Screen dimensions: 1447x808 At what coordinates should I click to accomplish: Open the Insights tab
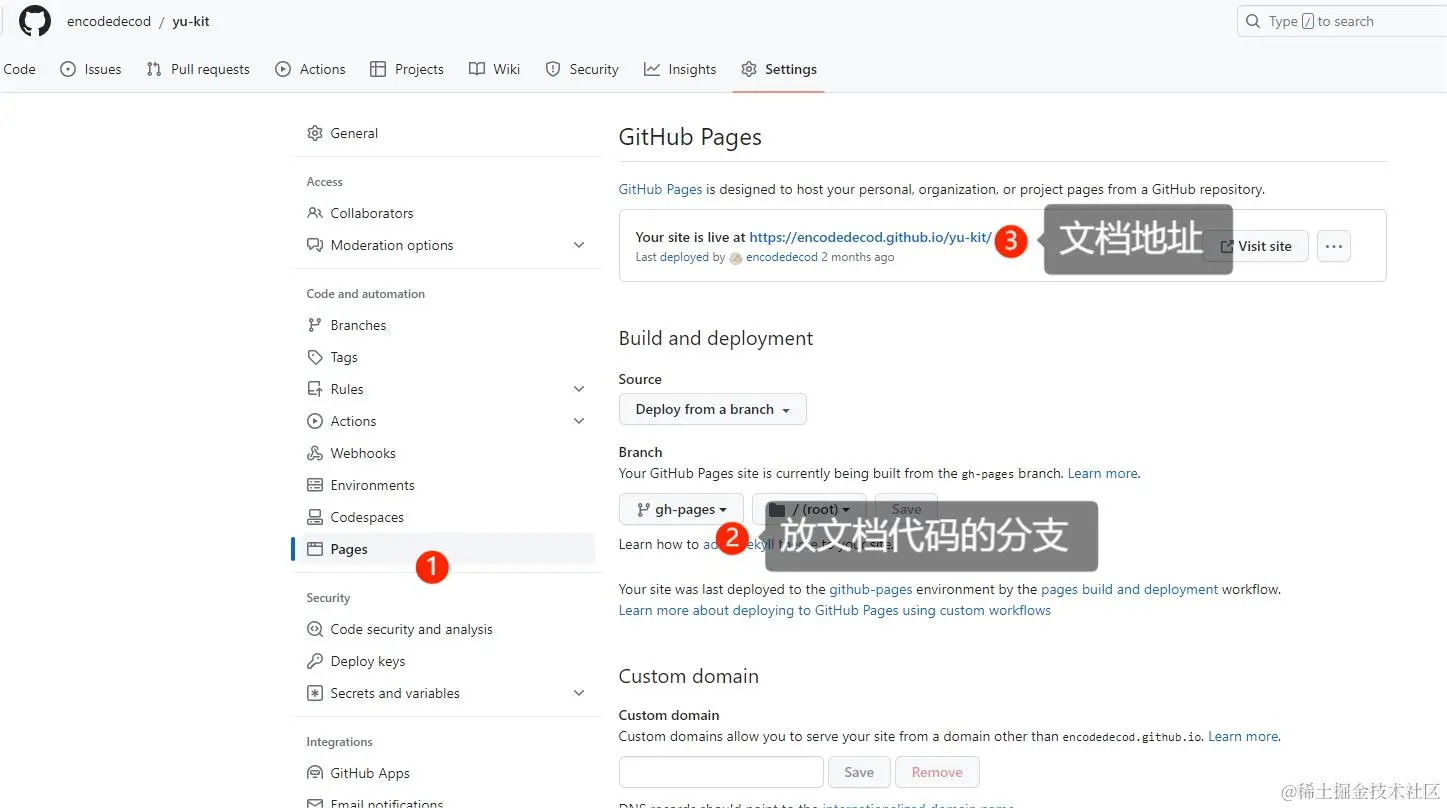tap(680, 69)
